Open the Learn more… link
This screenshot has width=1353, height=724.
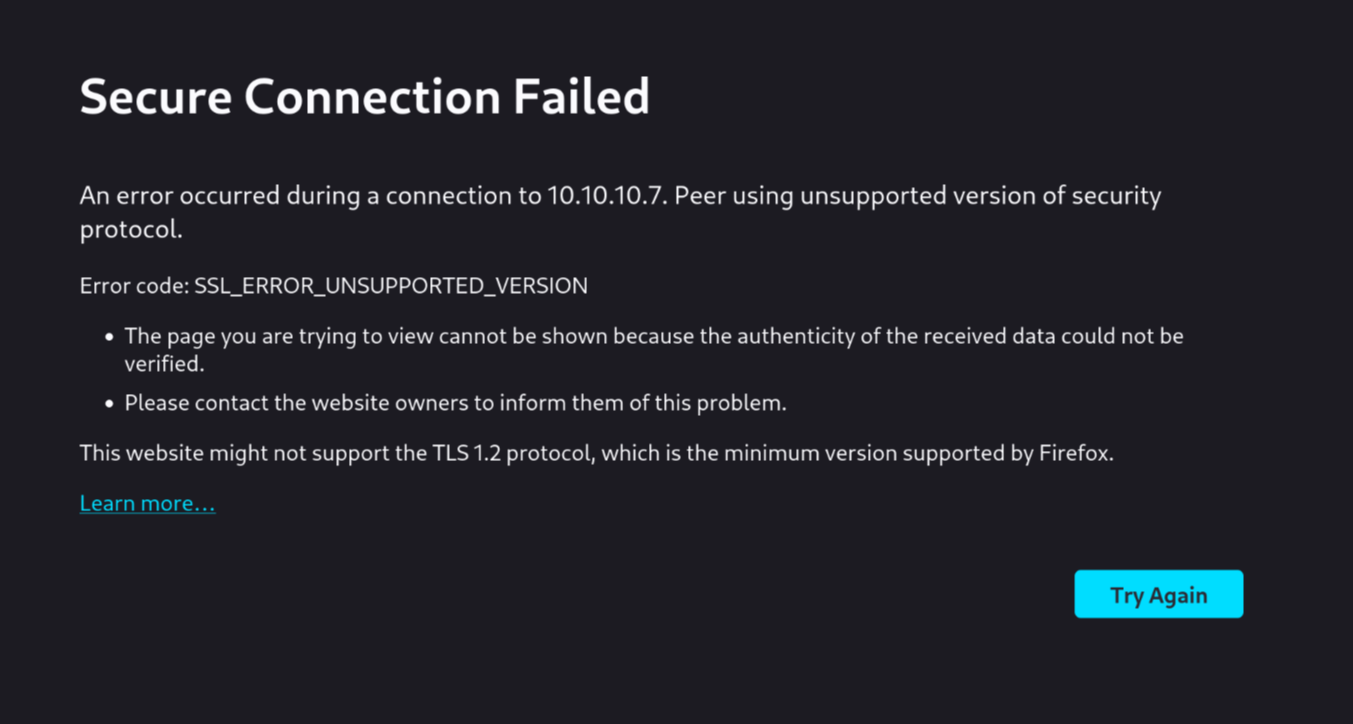(x=148, y=503)
